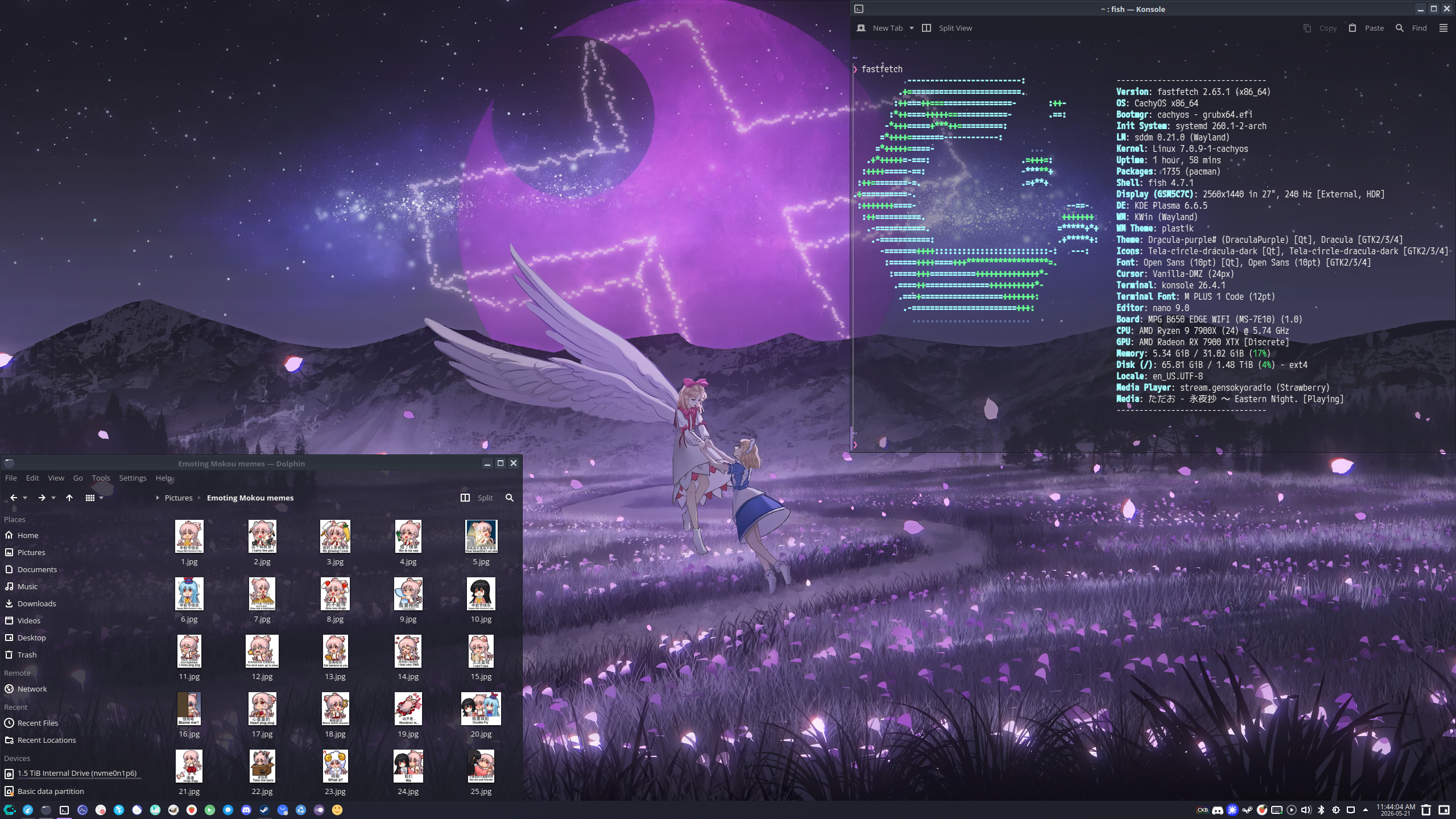Open the Settings menu in Dolphin

[133, 478]
